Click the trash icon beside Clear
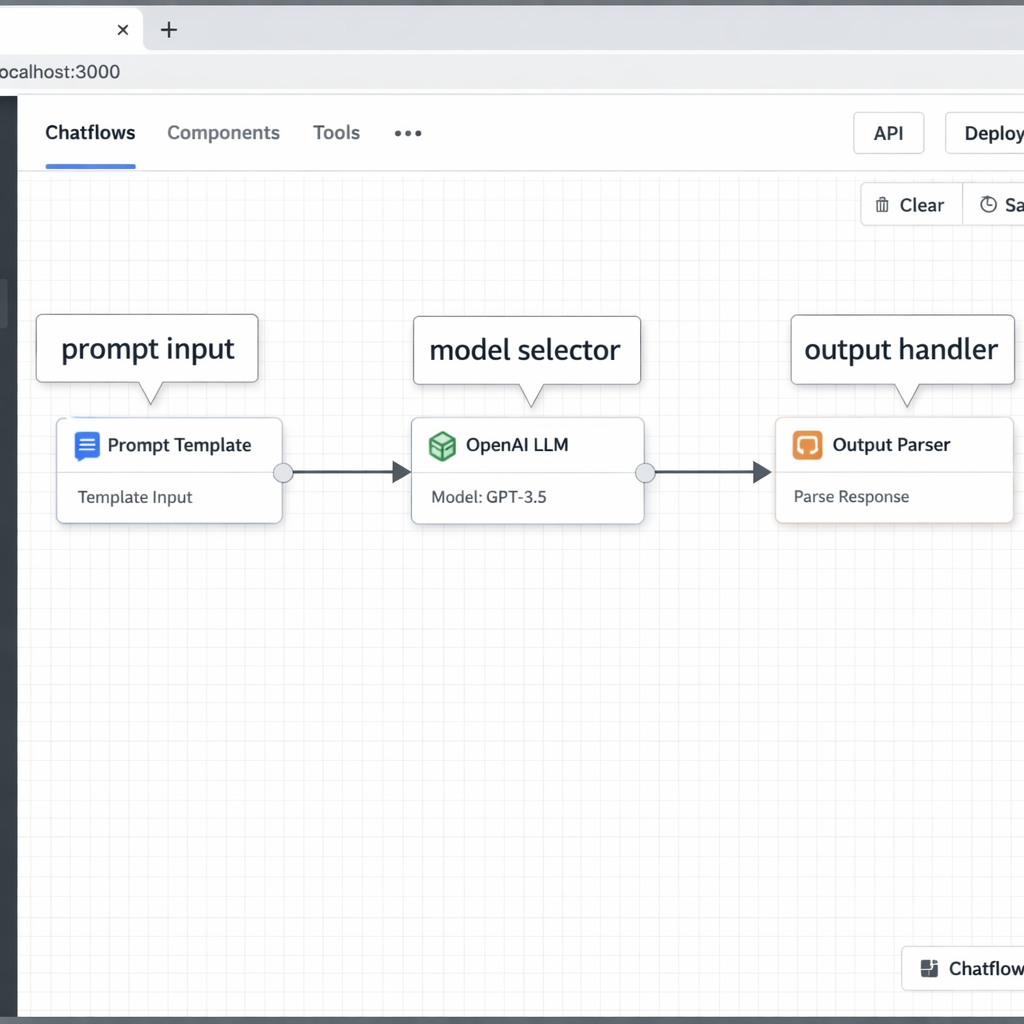The image size is (1024, 1024). point(882,205)
